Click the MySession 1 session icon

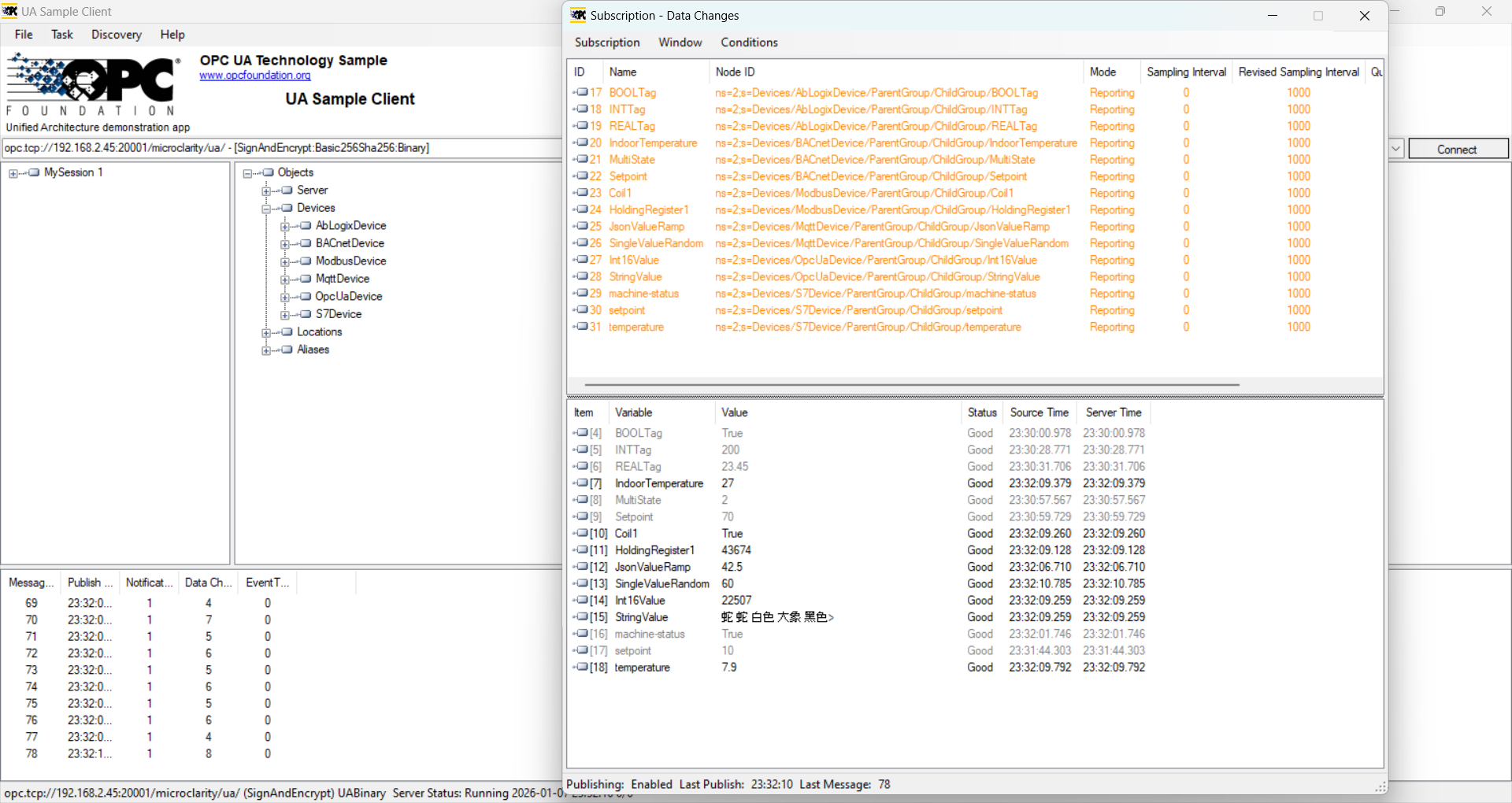(34, 172)
